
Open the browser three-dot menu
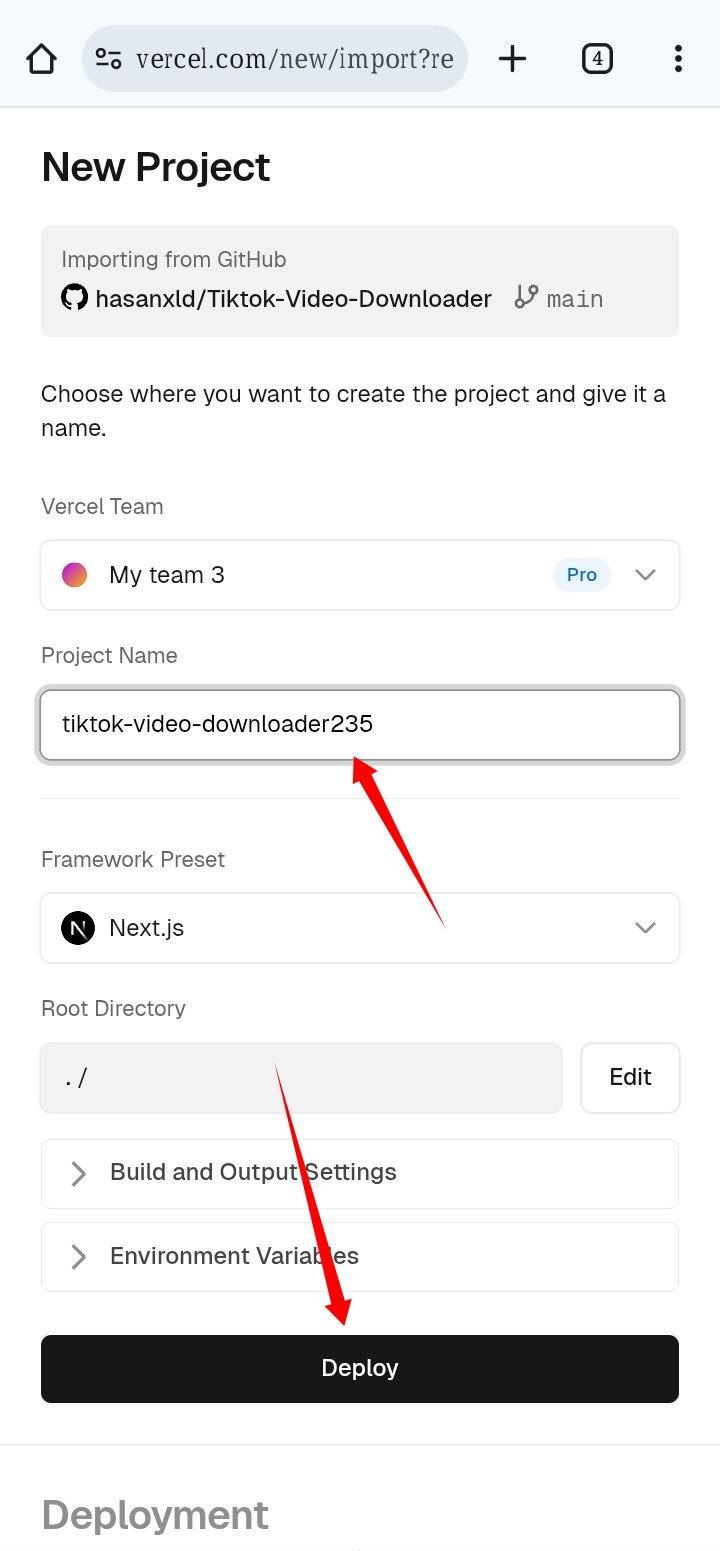tap(678, 59)
